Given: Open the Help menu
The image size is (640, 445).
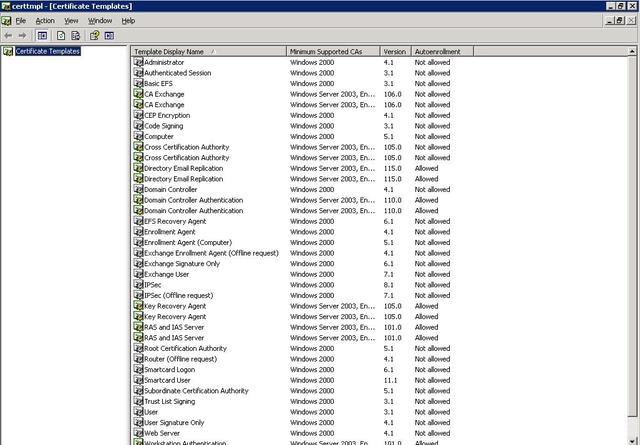Looking at the screenshot, I should tap(128, 21).
